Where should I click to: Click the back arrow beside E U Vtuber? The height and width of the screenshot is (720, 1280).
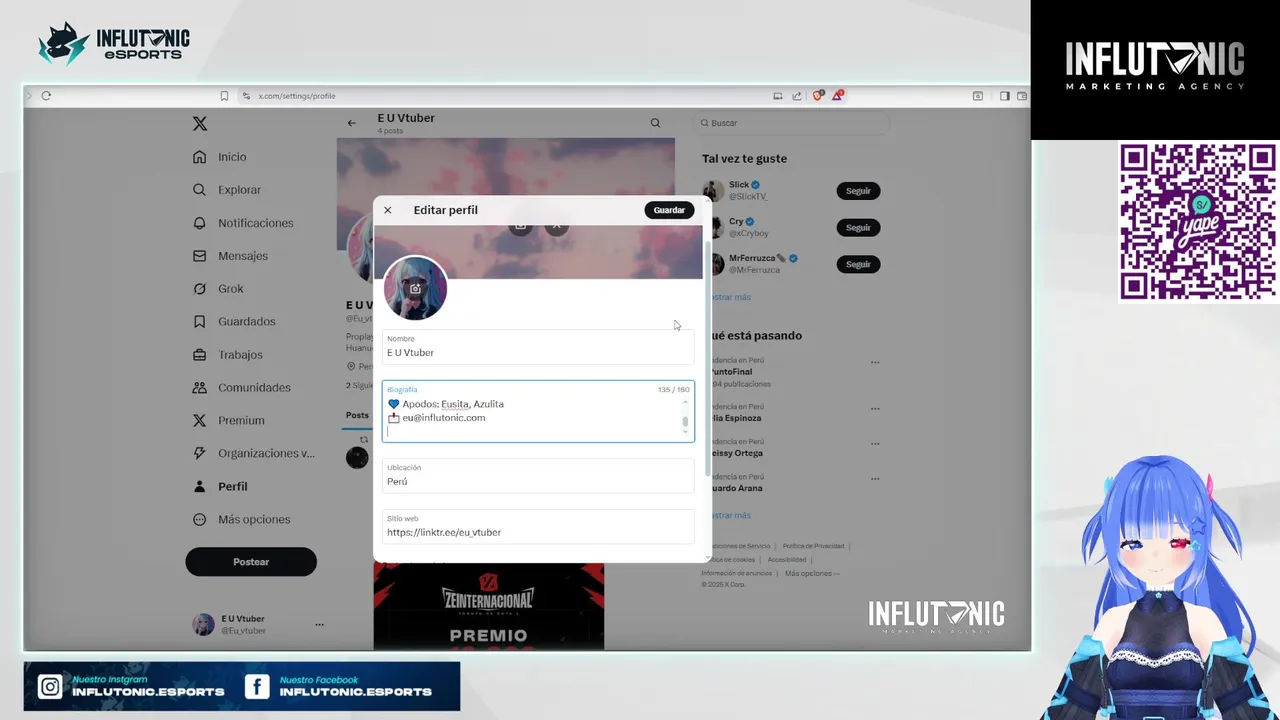[352, 123]
